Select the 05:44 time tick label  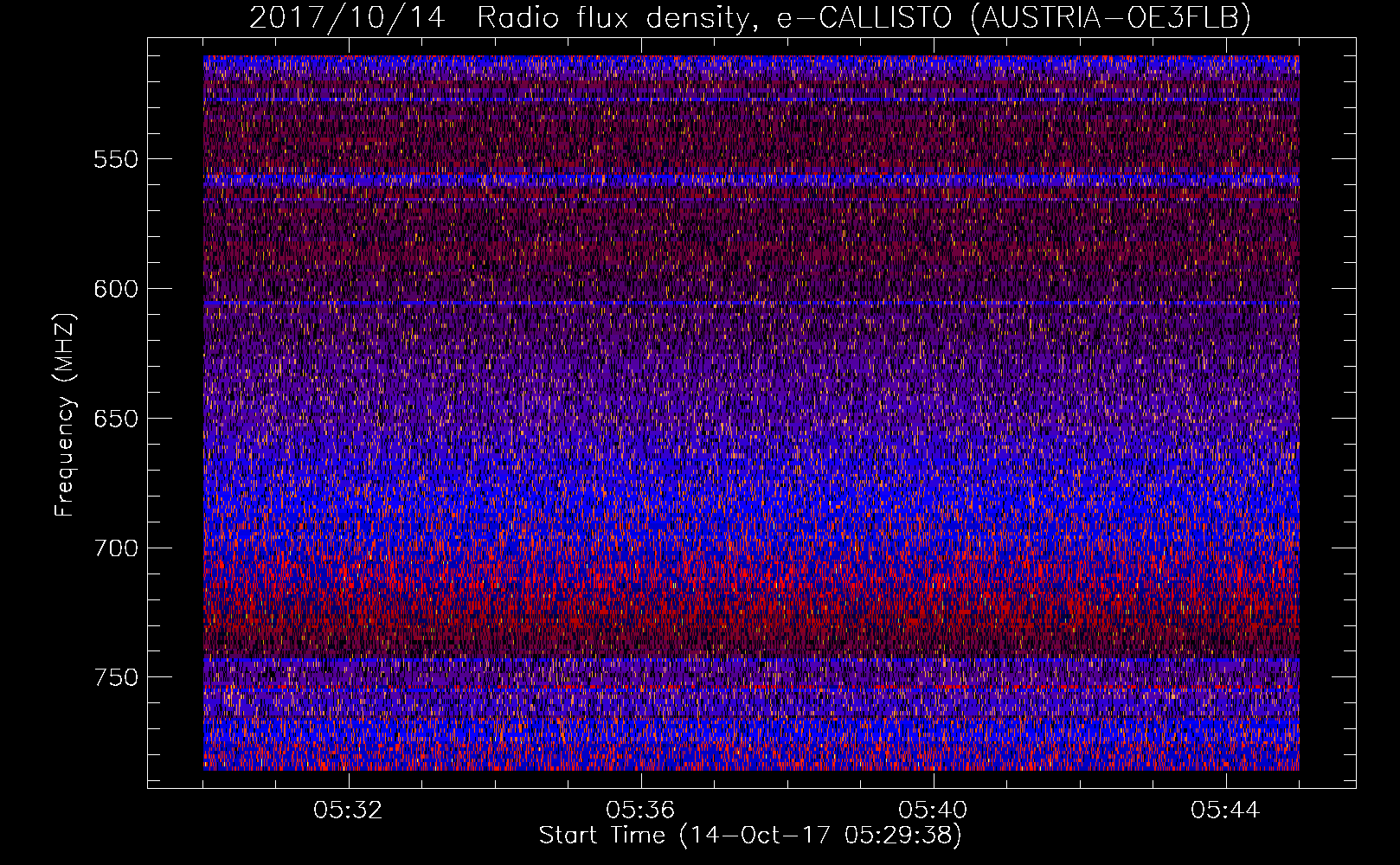click(1225, 810)
